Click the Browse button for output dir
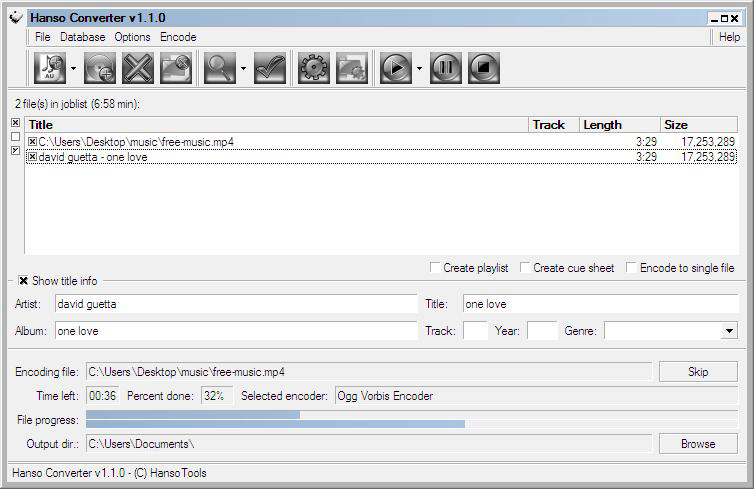754x489 pixels. (698, 444)
